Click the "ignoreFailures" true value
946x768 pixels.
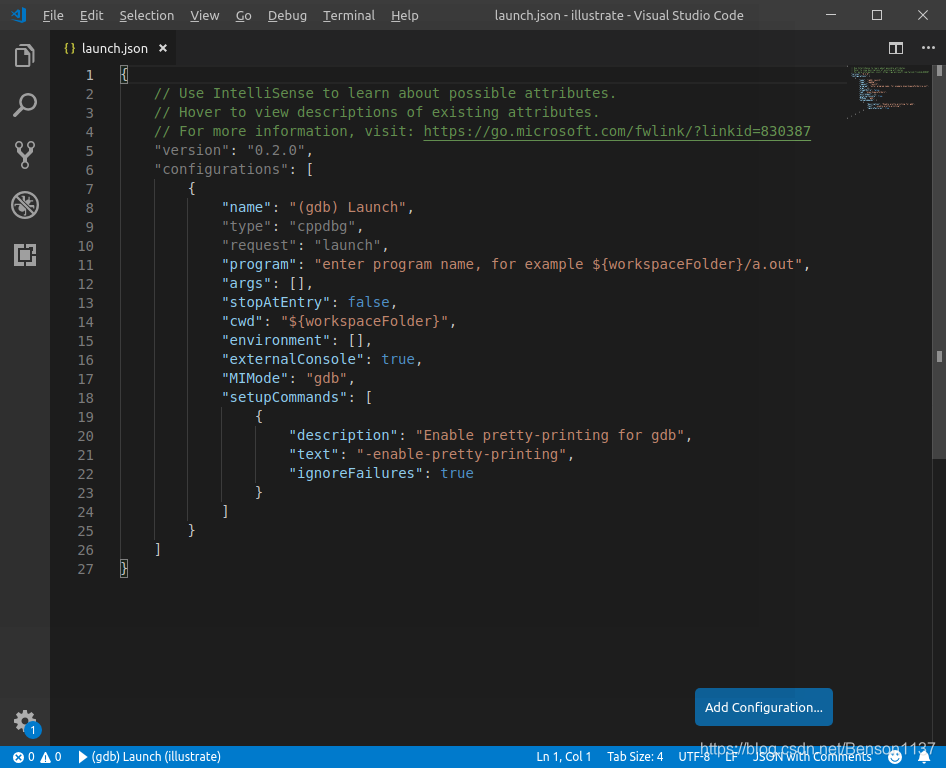click(x=457, y=473)
